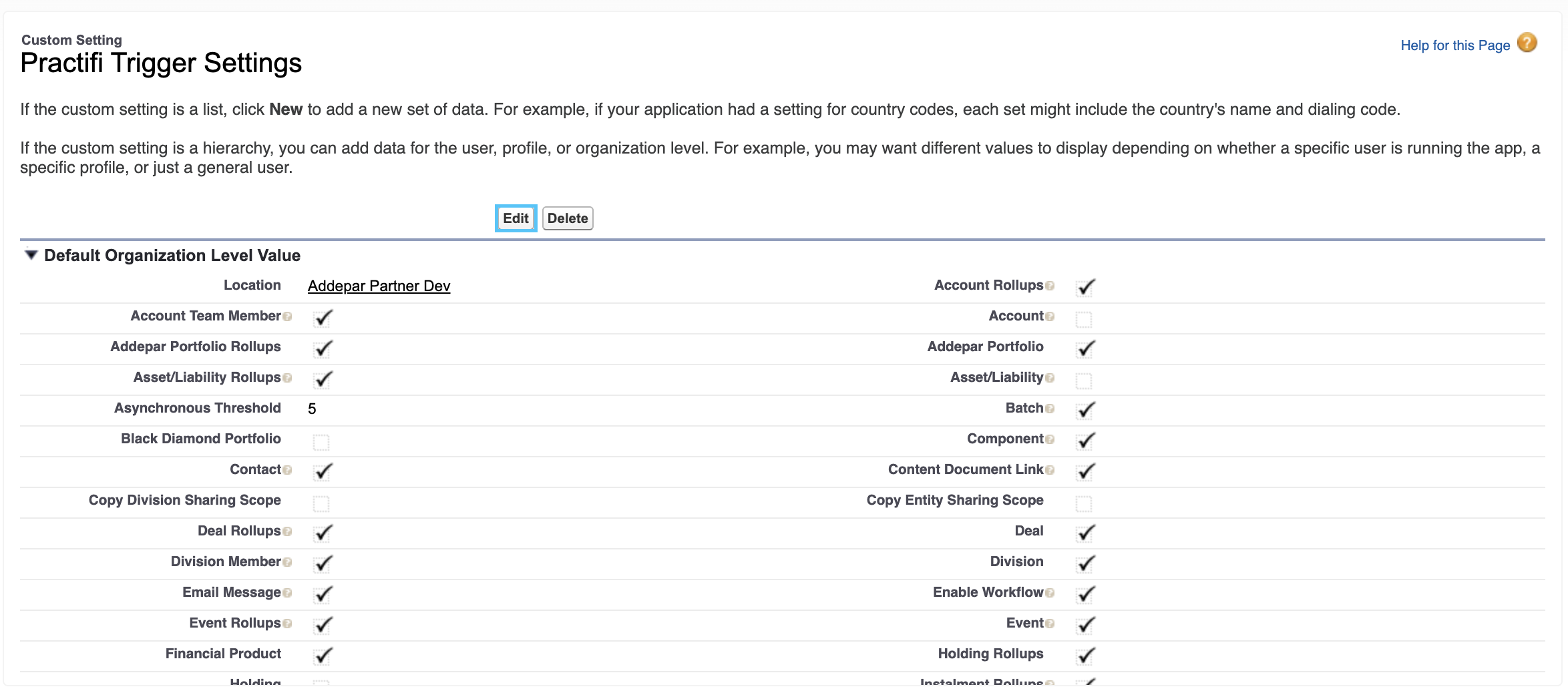
Task: Click help icon next to Asset/Liability Rollups
Action: [x=287, y=378]
